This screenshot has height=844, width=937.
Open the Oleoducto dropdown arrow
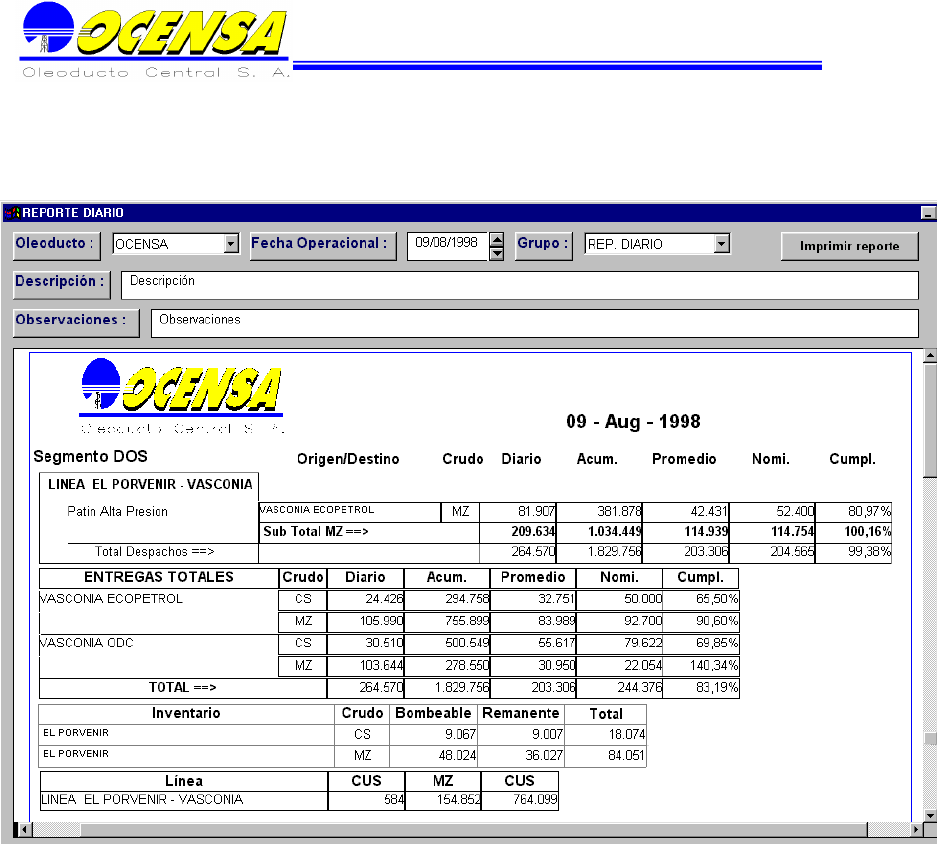coord(231,243)
